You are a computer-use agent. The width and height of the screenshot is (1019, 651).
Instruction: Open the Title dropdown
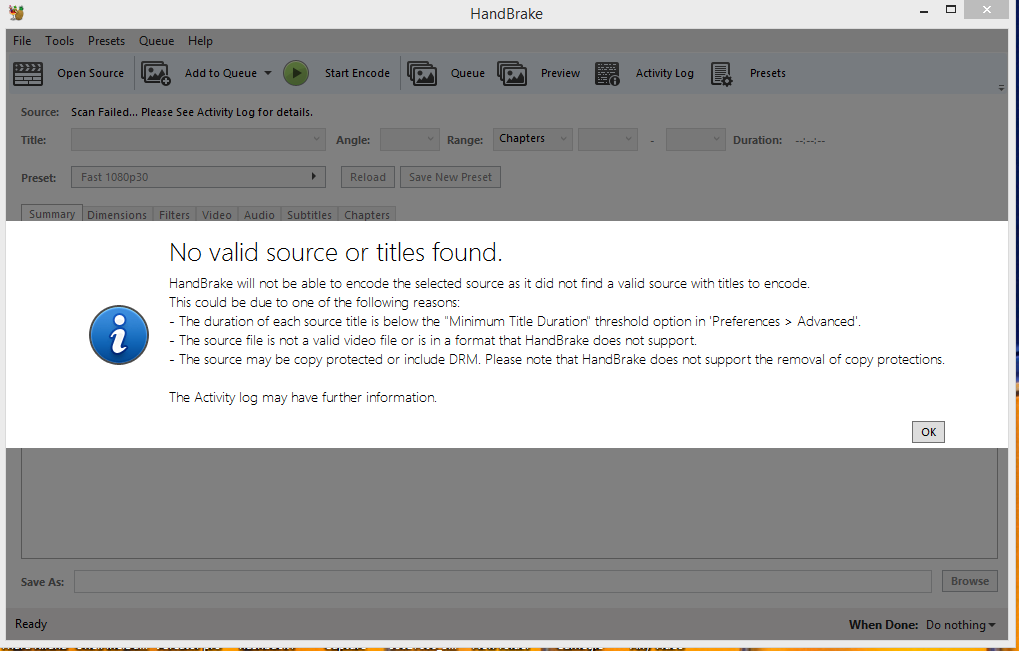tap(198, 140)
